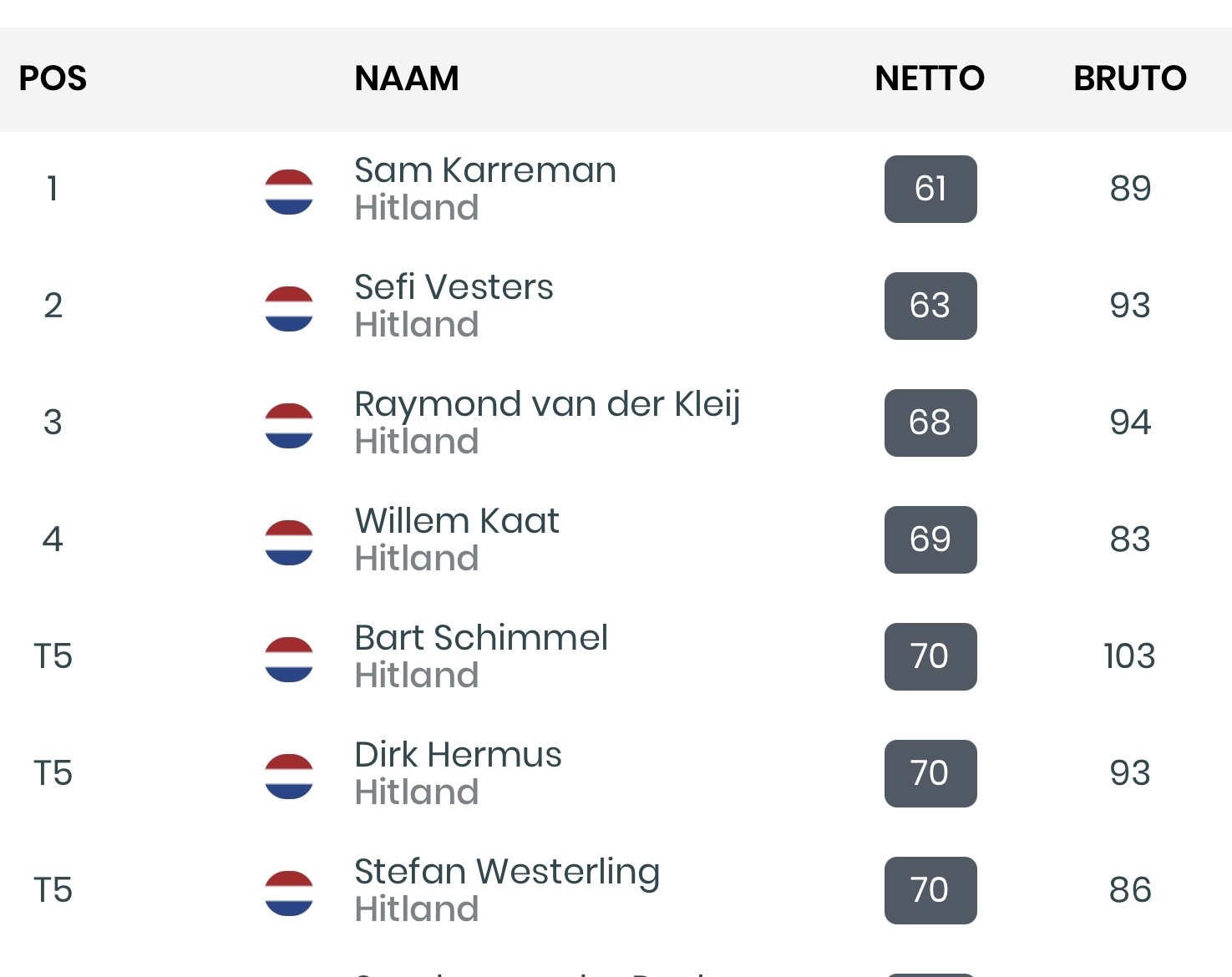Click Bart Schimmel's bruto score 103
This screenshot has width=1232, height=977.
[1130, 656]
